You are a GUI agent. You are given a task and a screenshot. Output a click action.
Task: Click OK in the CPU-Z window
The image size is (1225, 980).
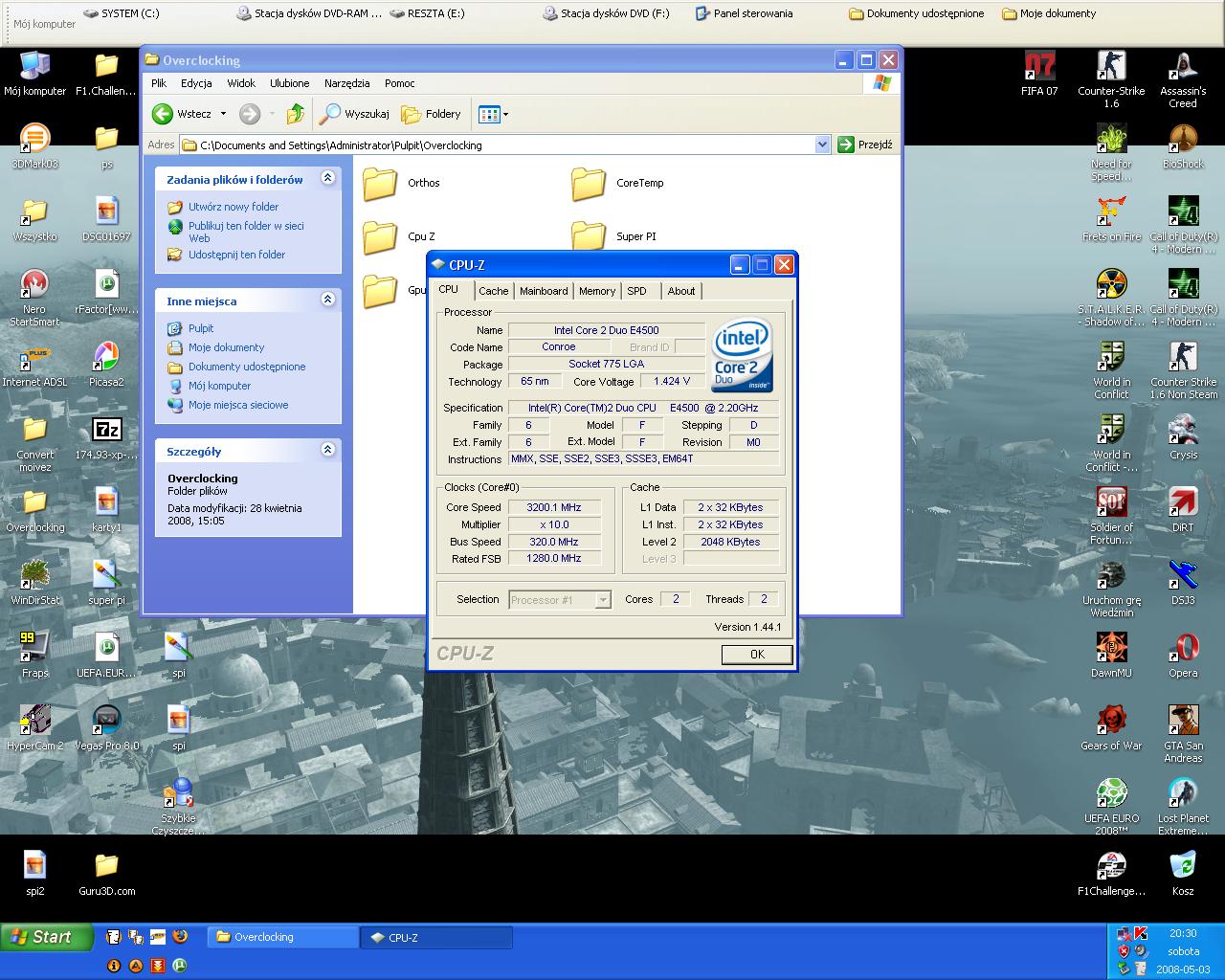point(757,655)
